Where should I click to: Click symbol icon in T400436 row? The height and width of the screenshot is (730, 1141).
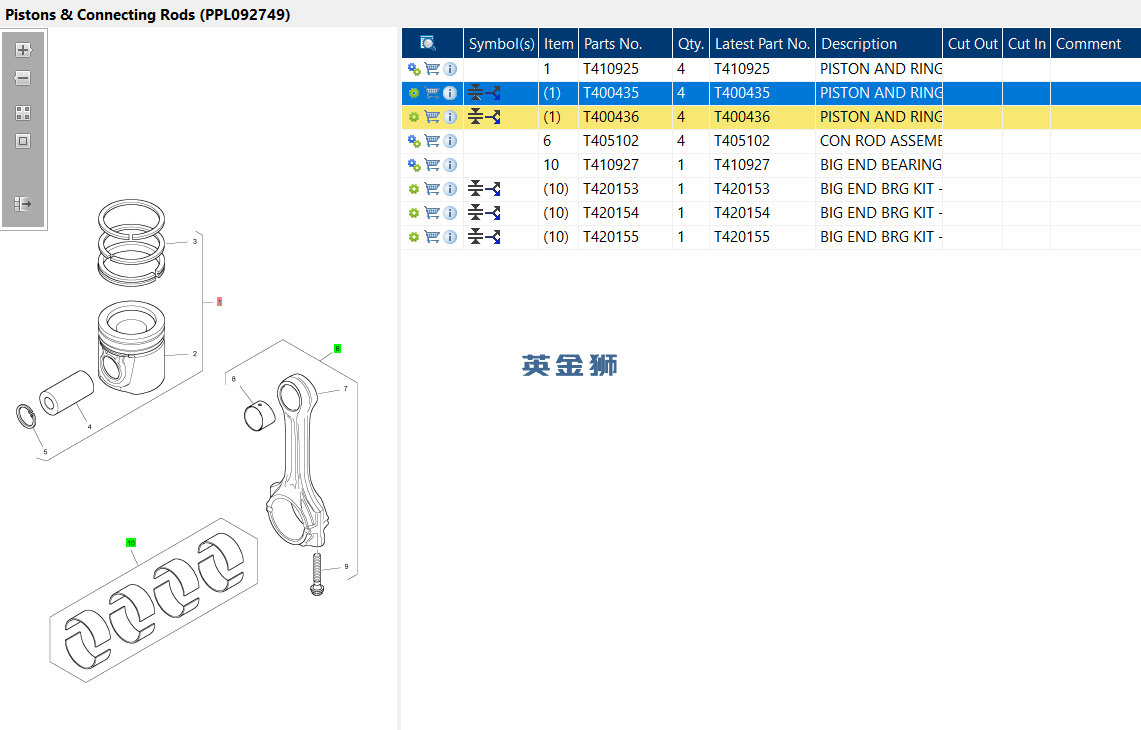484,117
